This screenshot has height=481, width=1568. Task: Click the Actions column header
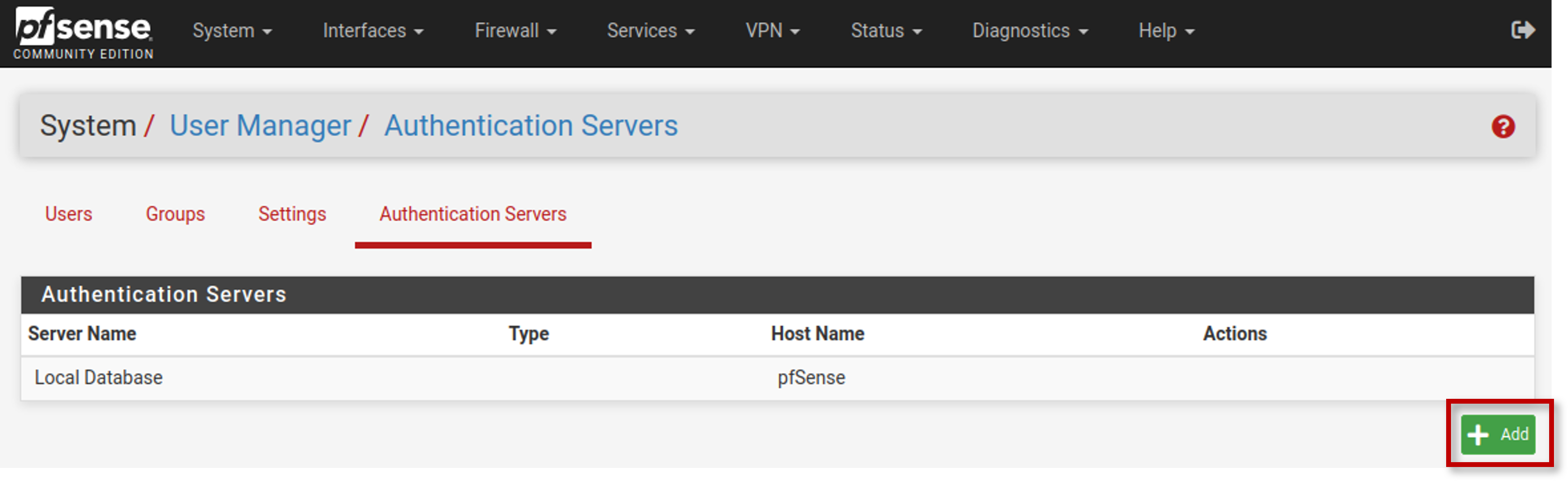coord(1234,334)
